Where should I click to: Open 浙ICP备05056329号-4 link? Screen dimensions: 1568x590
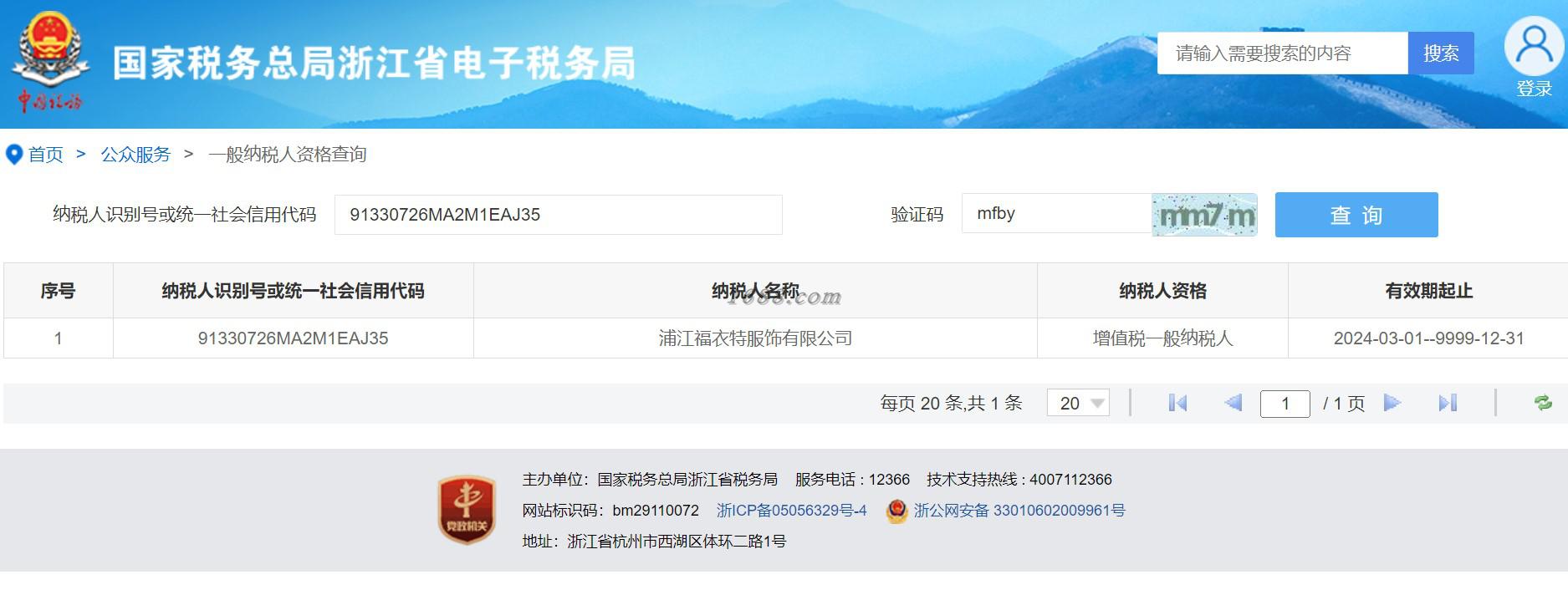[791, 511]
